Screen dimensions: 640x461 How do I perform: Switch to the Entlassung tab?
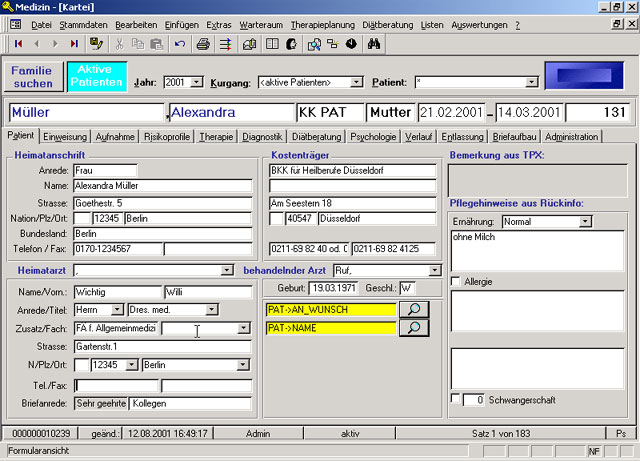(x=462, y=137)
